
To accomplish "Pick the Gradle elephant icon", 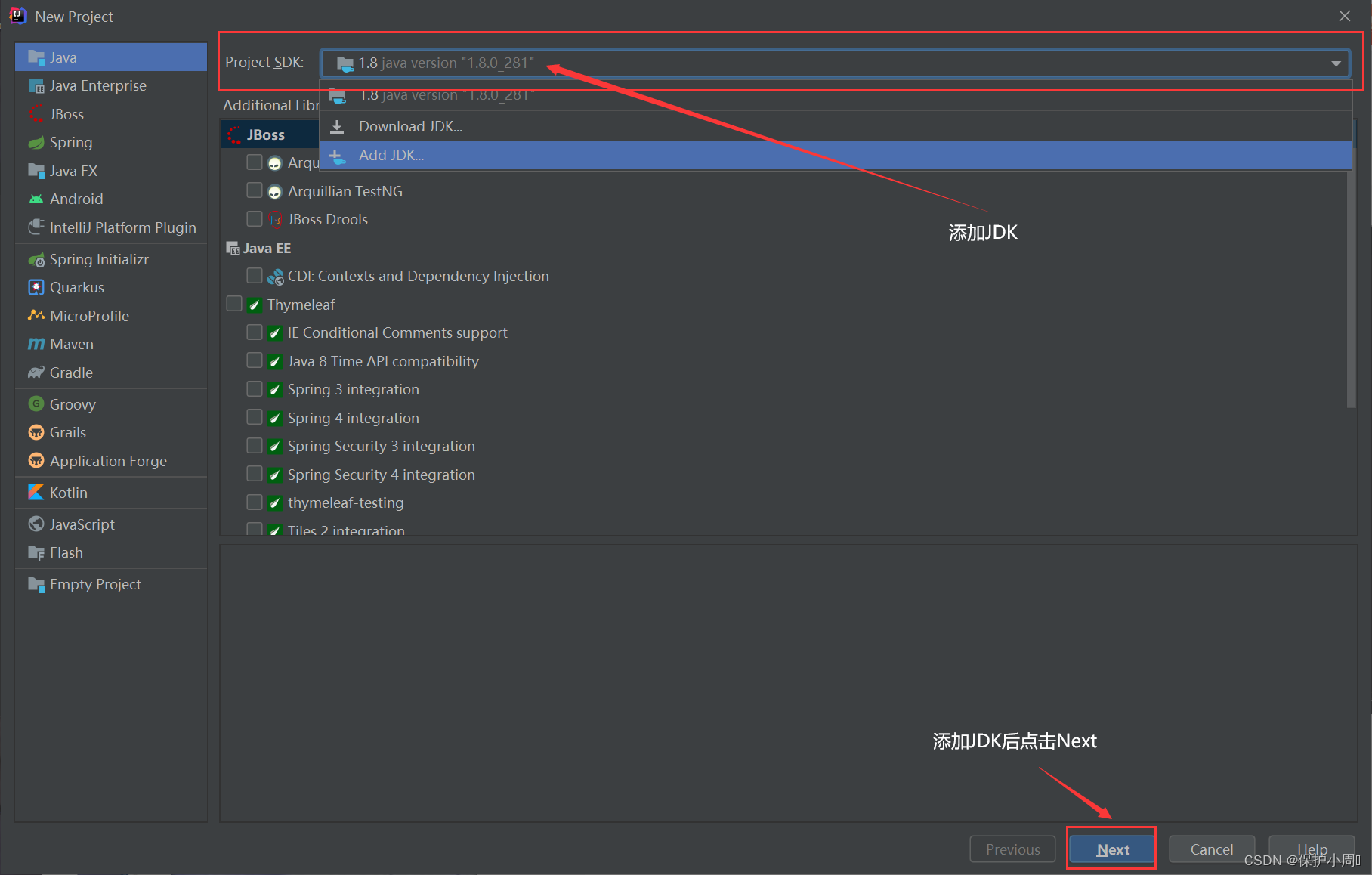I will tap(36, 373).
